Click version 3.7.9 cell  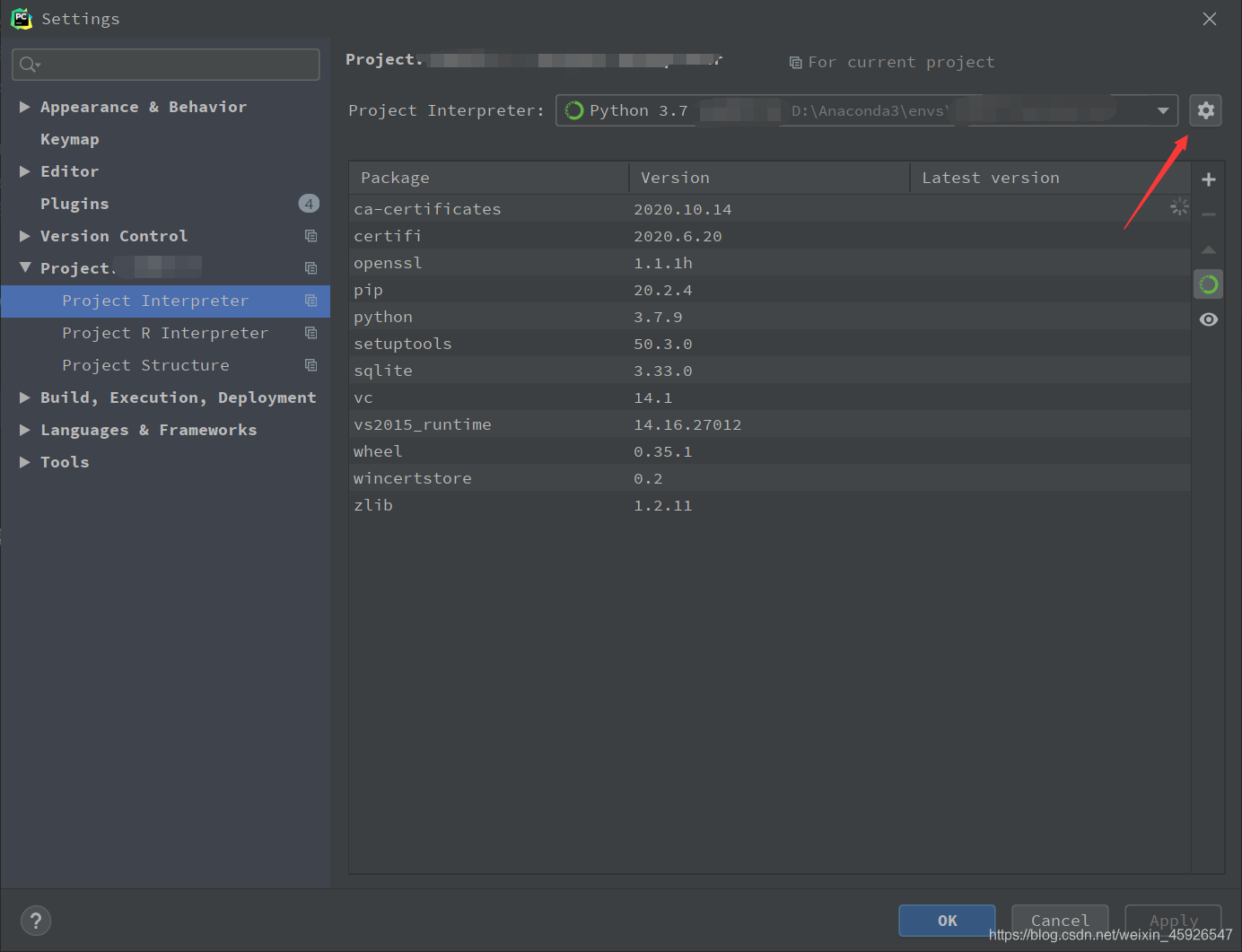pyautogui.click(x=658, y=317)
